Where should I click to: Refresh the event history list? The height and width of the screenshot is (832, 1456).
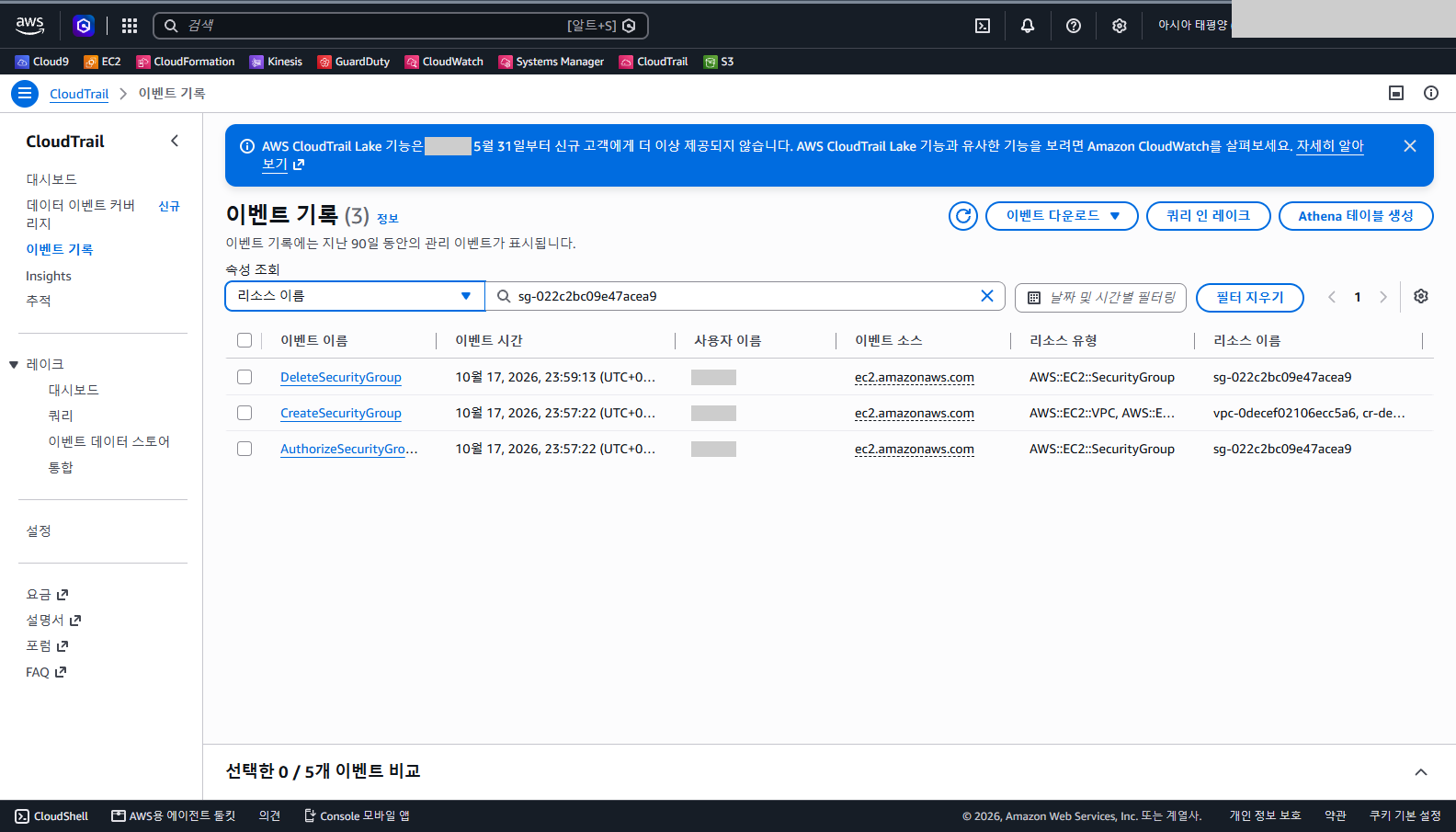(x=963, y=216)
